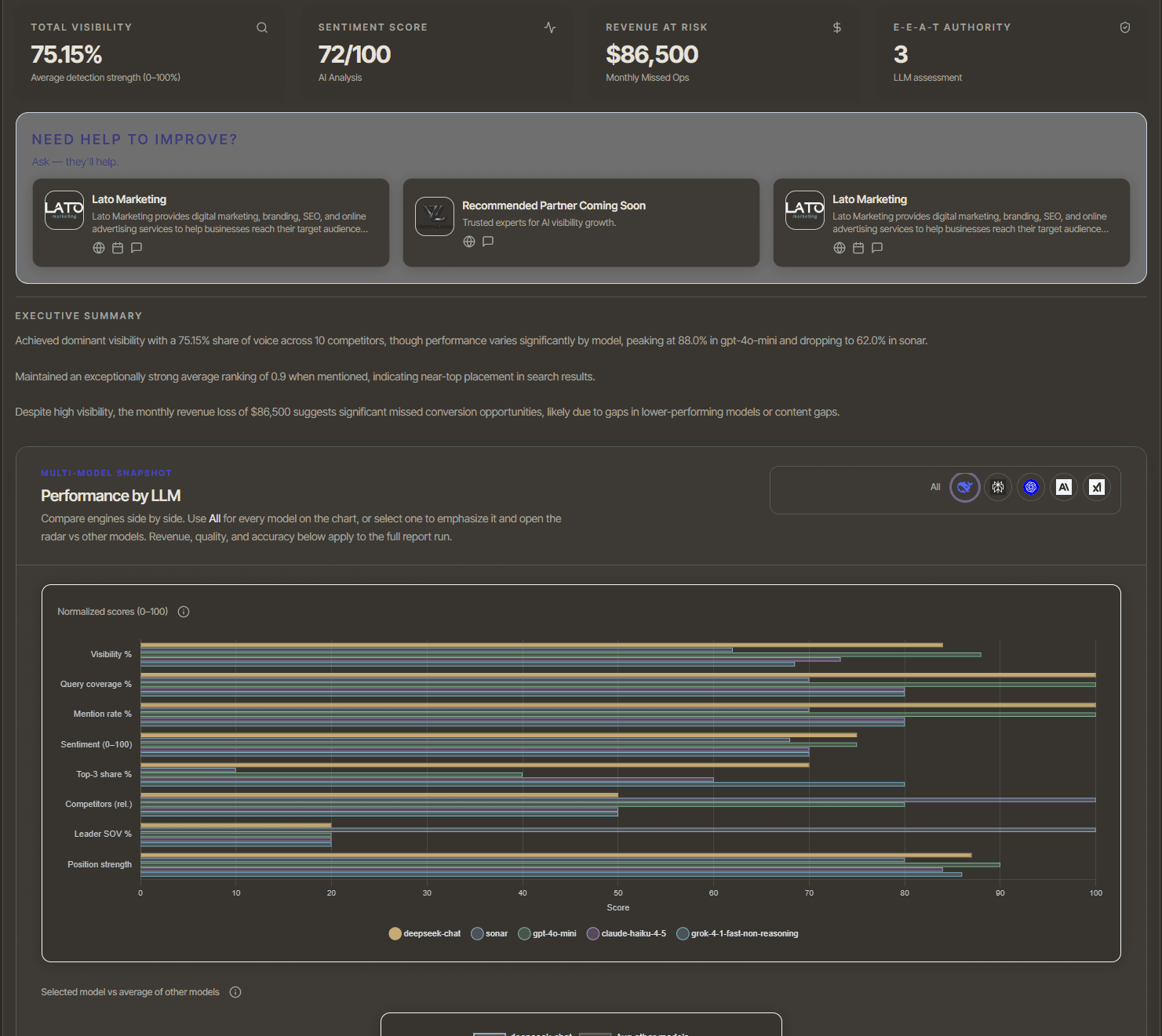Click 'Average detection strength (0–100%)' caption
This screenshot has height=1036, width=1162.
[106, 78]
